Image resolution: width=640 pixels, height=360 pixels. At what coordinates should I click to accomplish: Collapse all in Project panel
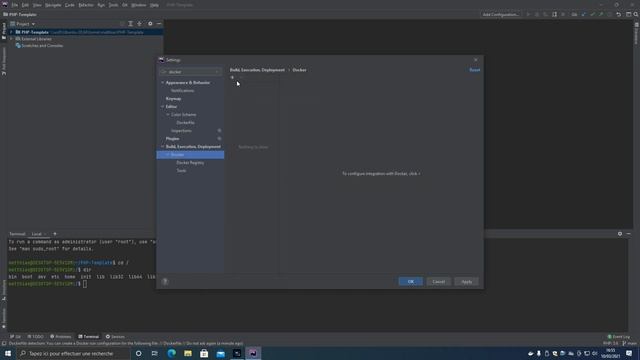click(139, 24)
